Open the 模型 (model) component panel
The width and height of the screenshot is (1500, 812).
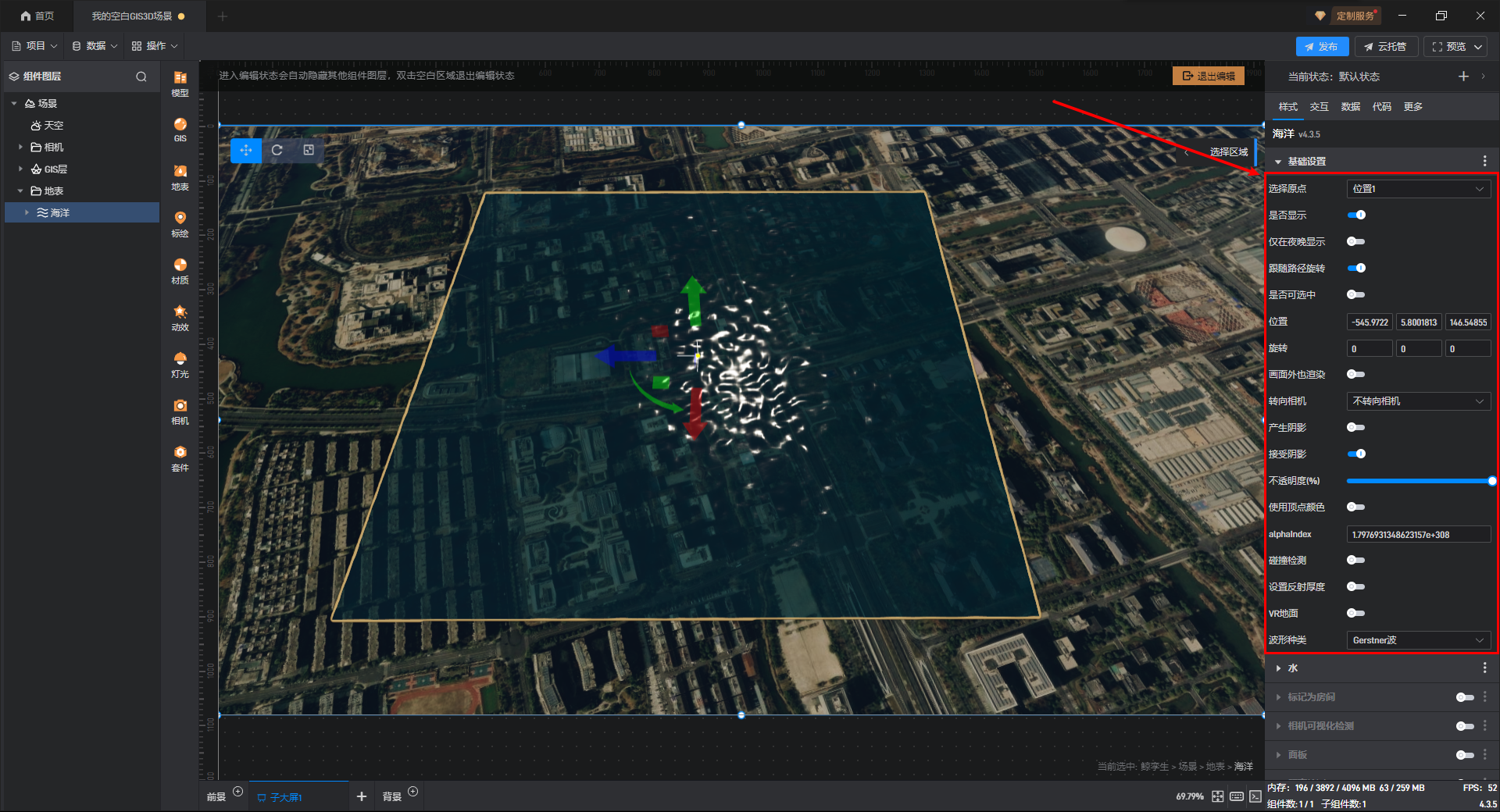[x=180, y=82]
